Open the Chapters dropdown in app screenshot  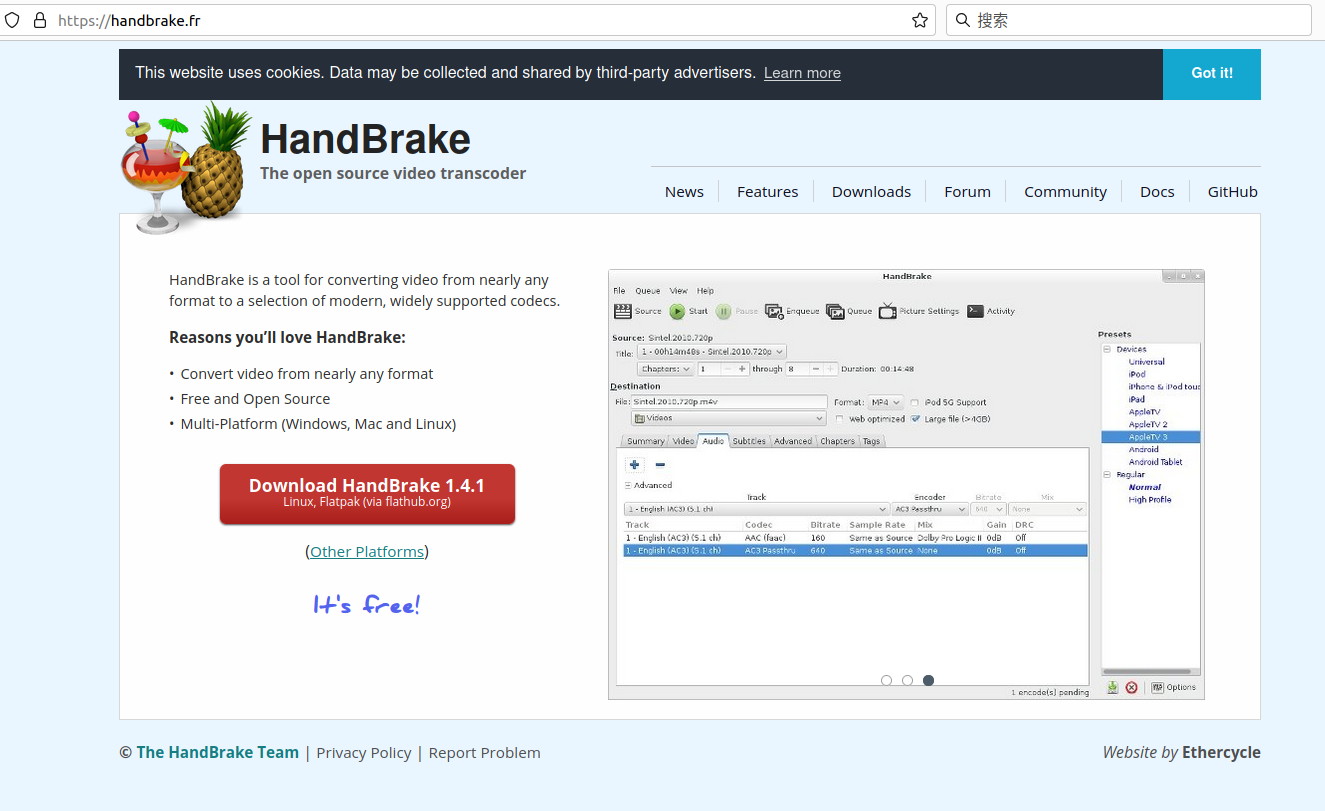coord(665,369)
